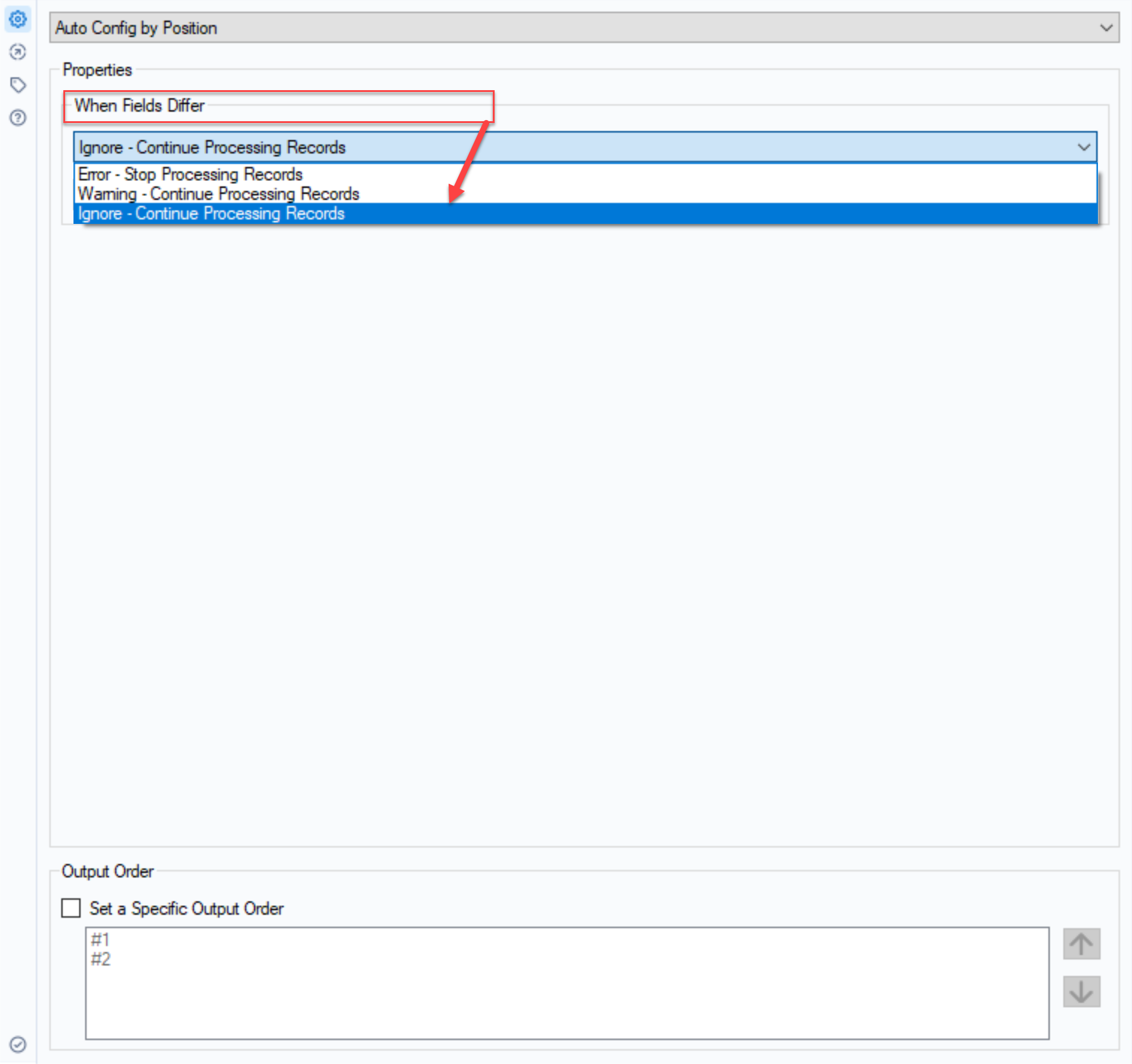The width and height of the screenshot is (1132, 1064).
Task: Open the Configuration gear panel
Action: pos(18,20)
